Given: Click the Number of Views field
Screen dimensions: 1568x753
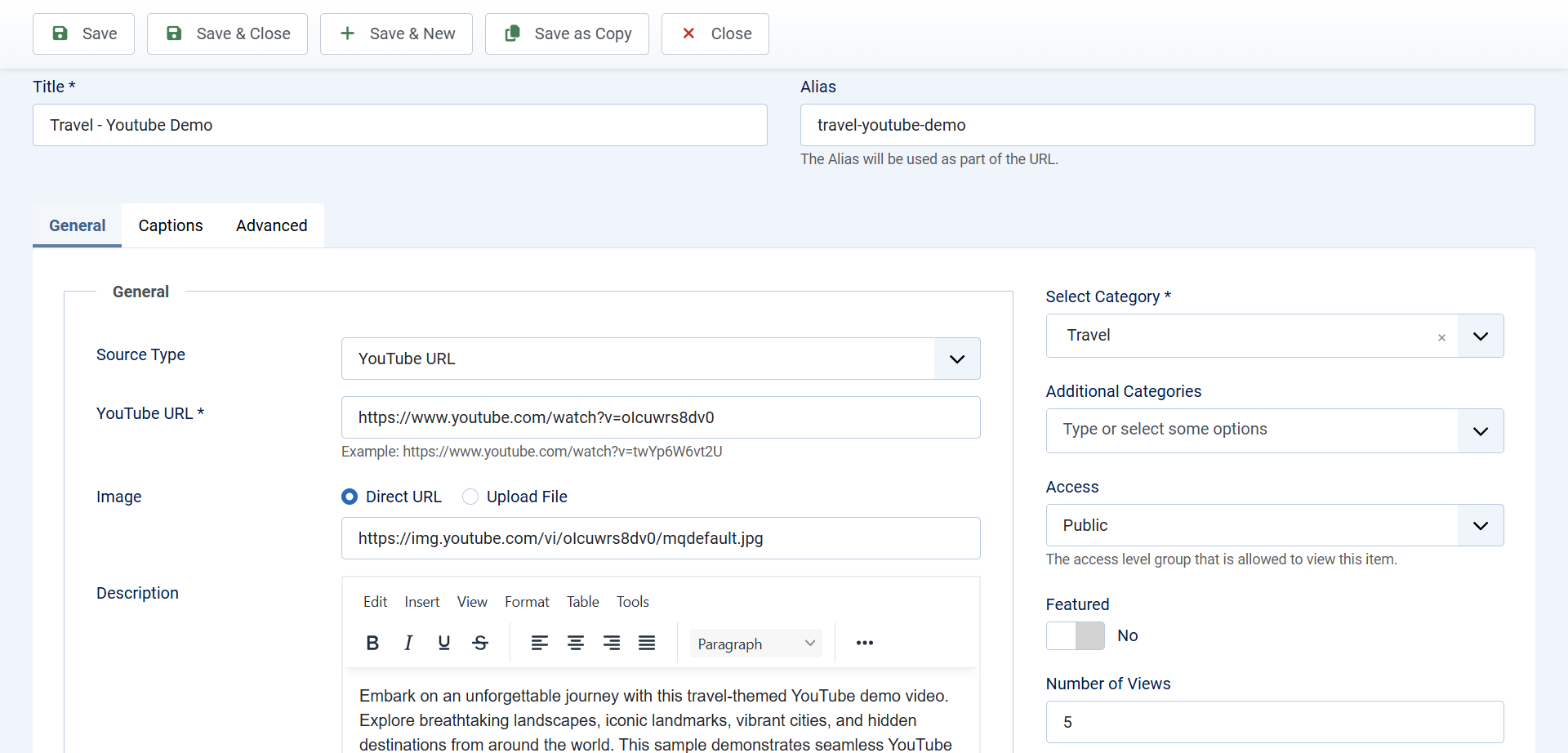Looking at the screenshot, I should [x=1275, y=722].
